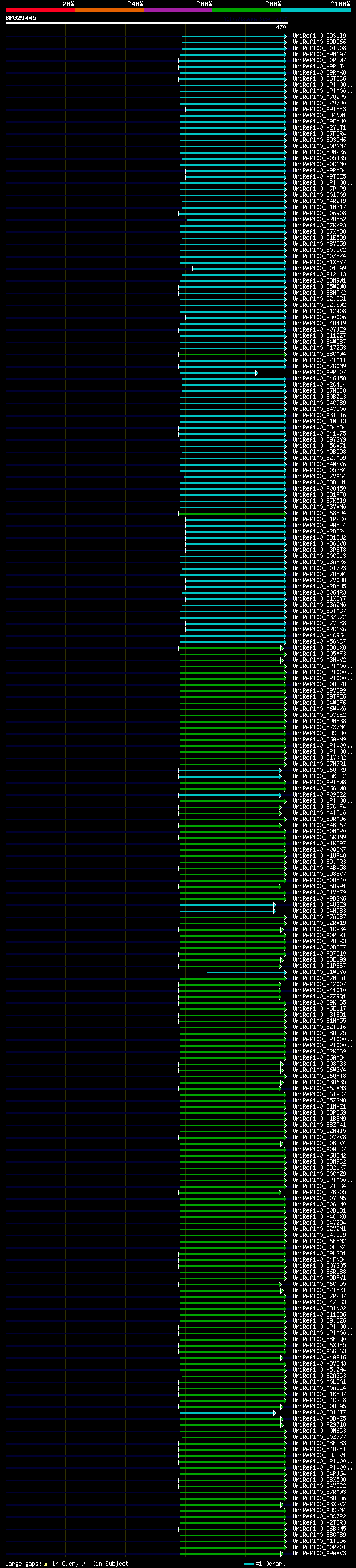Click the UniRef100_P05435 label
This screenshot has height=1568, width=356.
(x=319, y=159)
